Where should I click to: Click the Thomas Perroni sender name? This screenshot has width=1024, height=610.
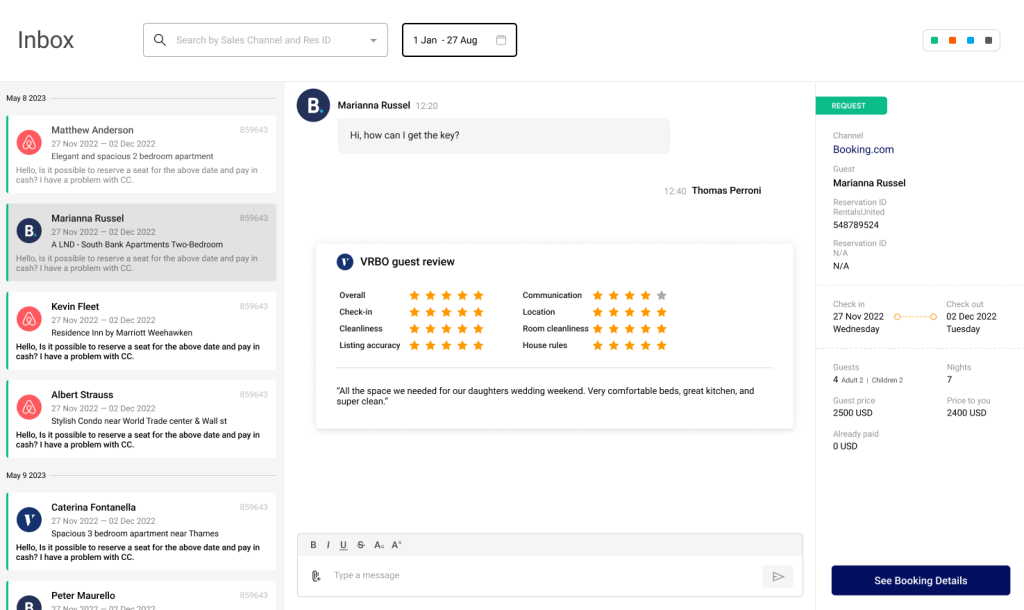click(726, 191)
